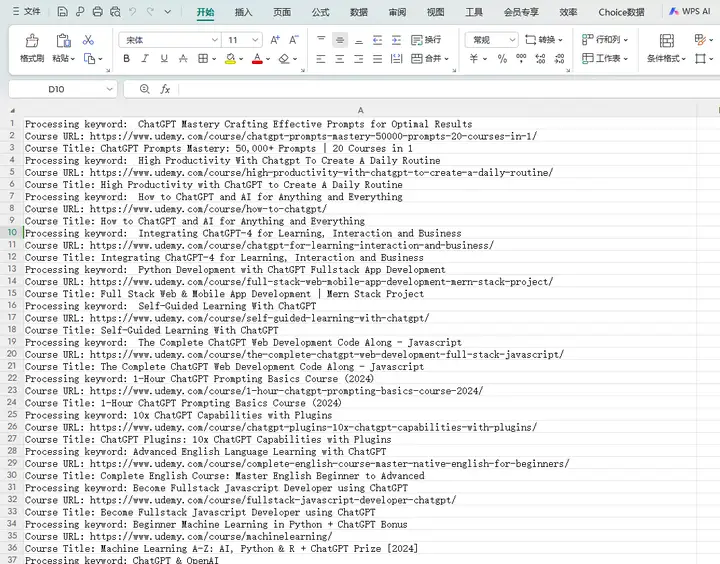Toggle align text left
This screenshot has width=720, height=564.
click(x=321, y=58)
